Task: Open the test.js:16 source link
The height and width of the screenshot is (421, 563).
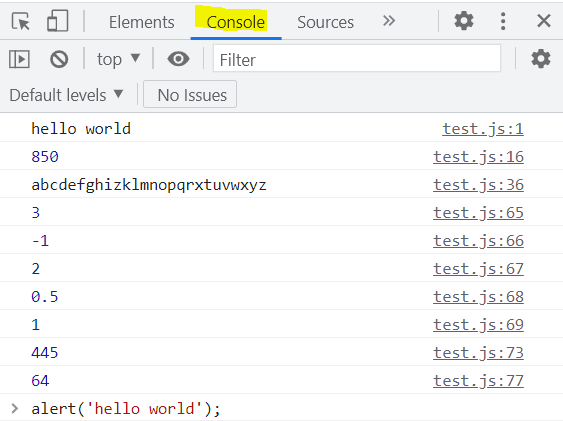Action: pyautogui.click(x=478, y=157)
